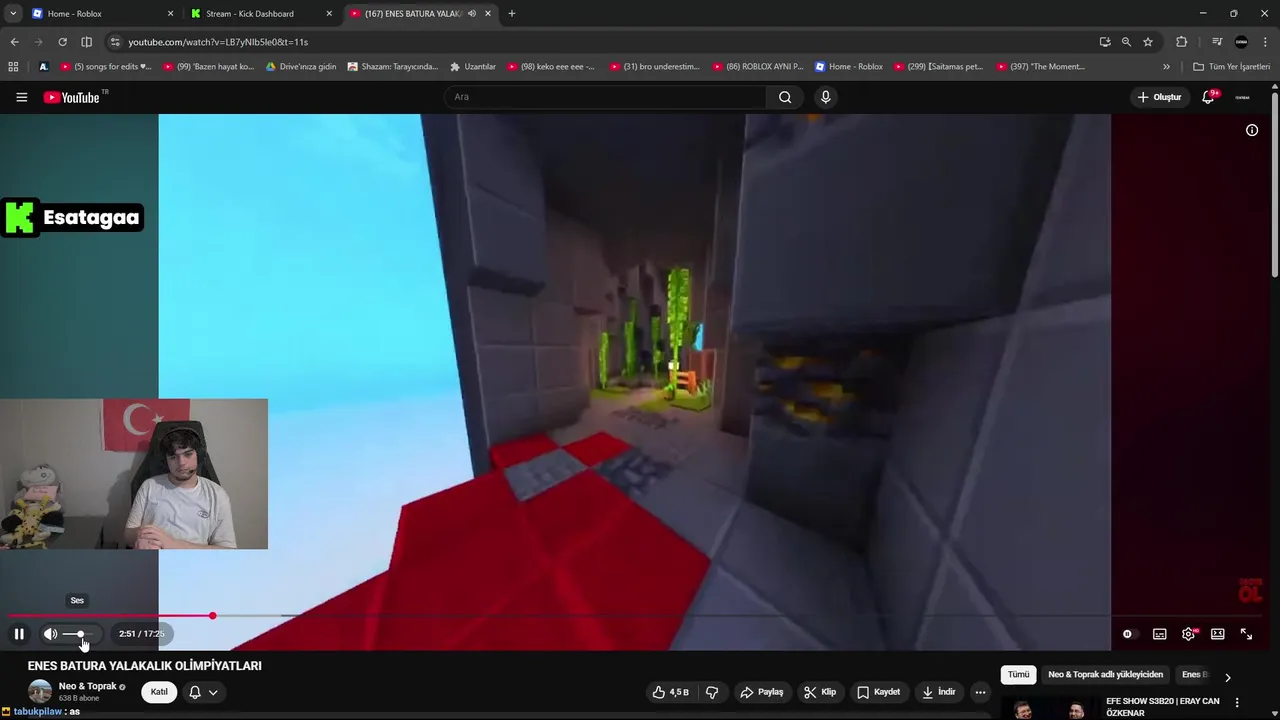The image size is (1280, 720).
Task: Click the Katıl join button
Action: tap(159, 692)
